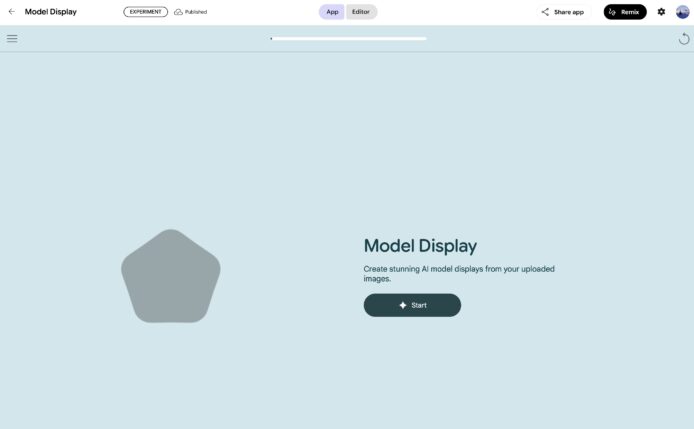Click the remix icon inside Remix button

[613, 12]
